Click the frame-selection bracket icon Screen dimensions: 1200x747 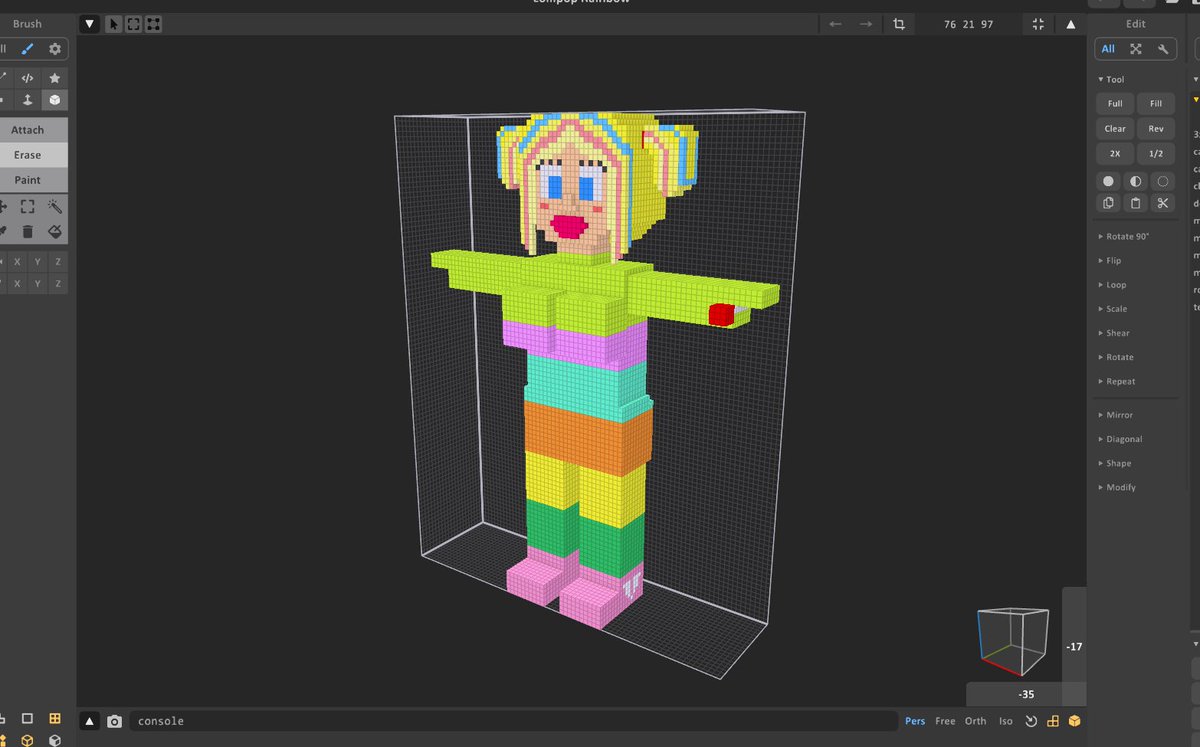tap(133, 24)
